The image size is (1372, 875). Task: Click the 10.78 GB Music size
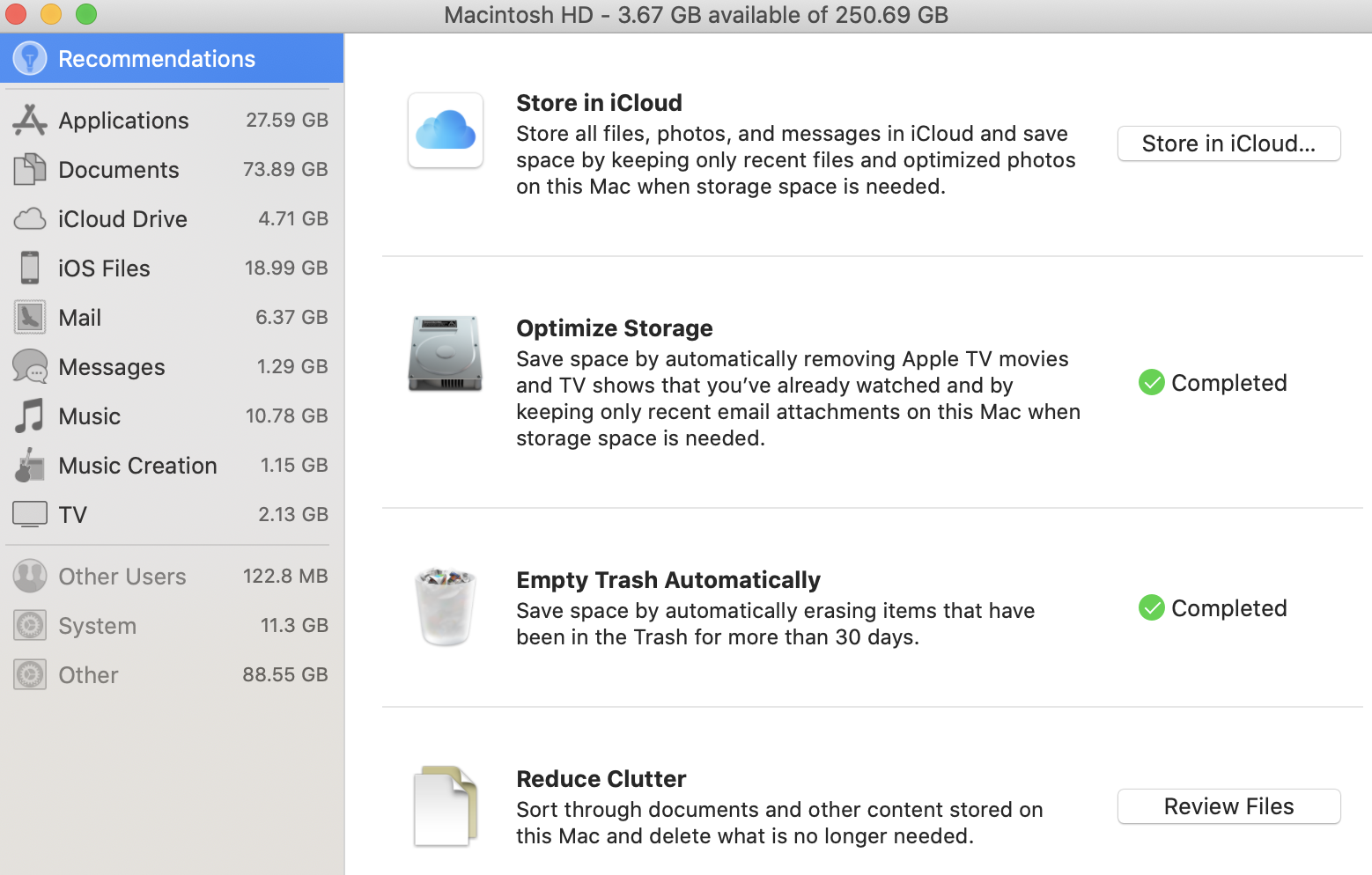[286, 415]
